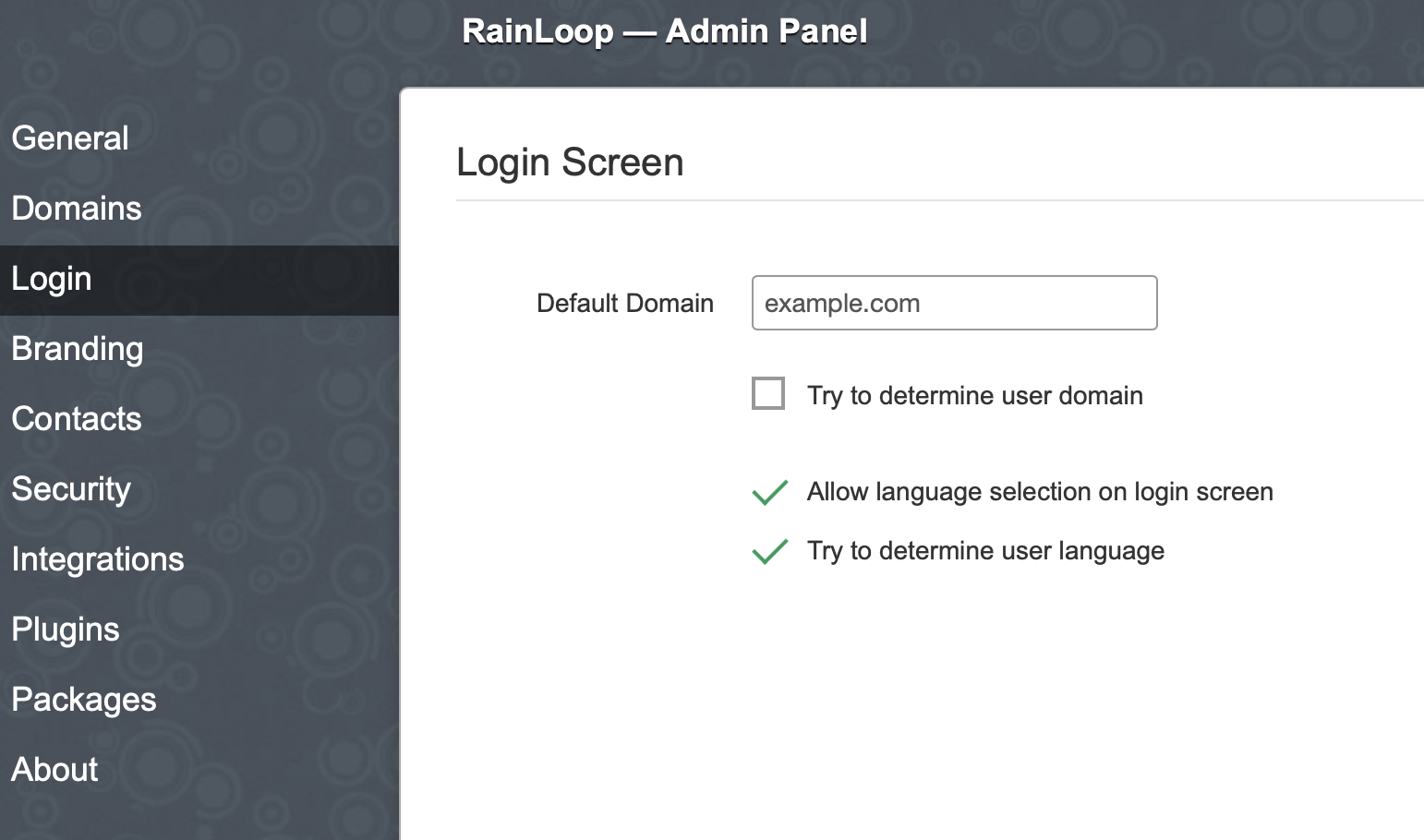The width and height of the screenshot is (1424, 840).
Task: Click the Default Domain text field
Action: point(954,303)
